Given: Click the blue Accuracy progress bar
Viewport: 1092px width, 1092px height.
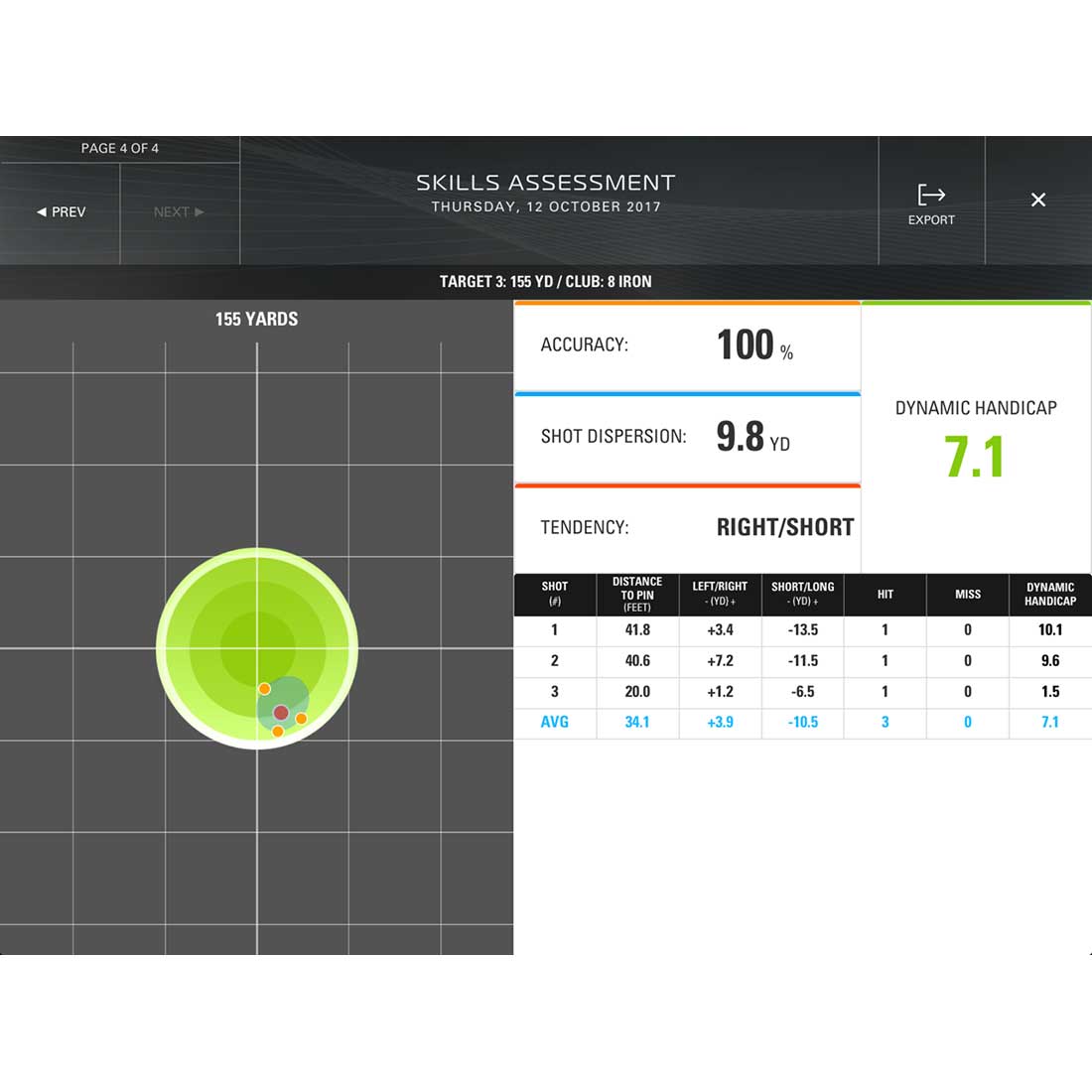Looking at the screenshot, I should point(688,393).
